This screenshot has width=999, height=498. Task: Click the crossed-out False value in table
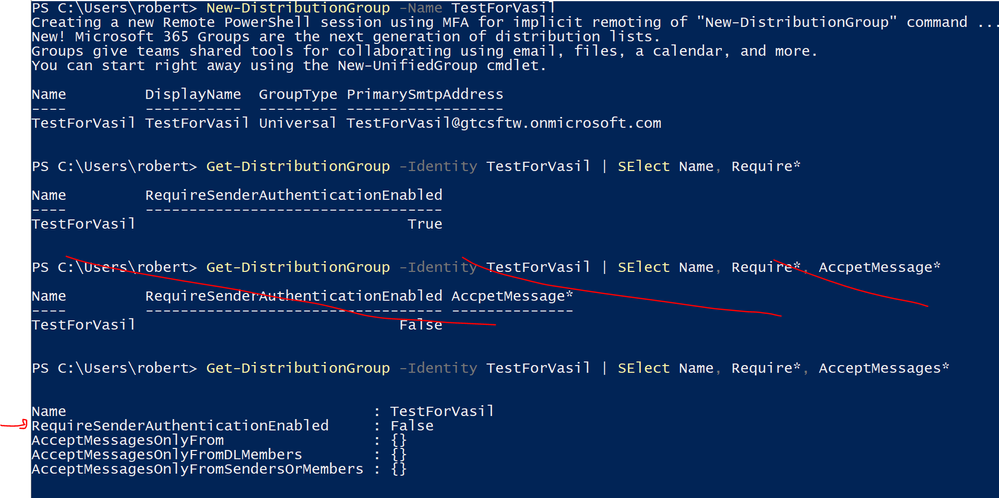pyautogui.click(x=420, y=325)
